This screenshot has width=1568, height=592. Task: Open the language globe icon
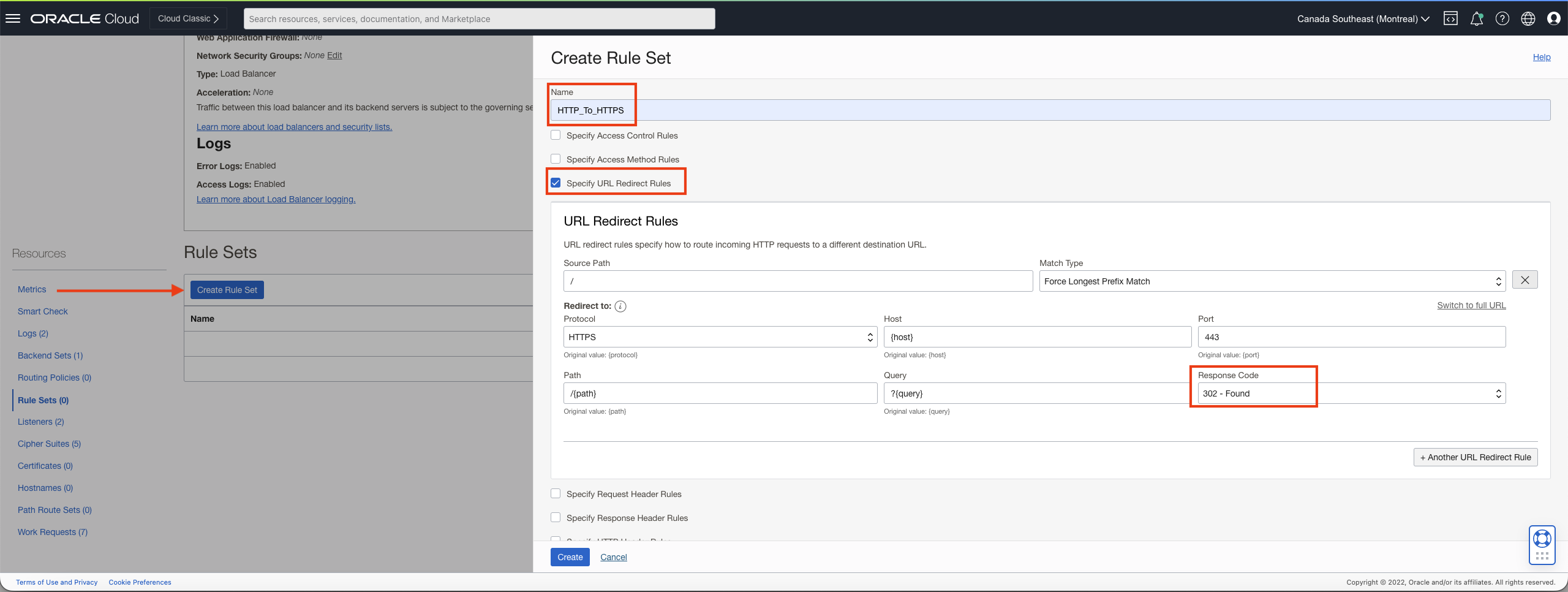(1528, 18)
